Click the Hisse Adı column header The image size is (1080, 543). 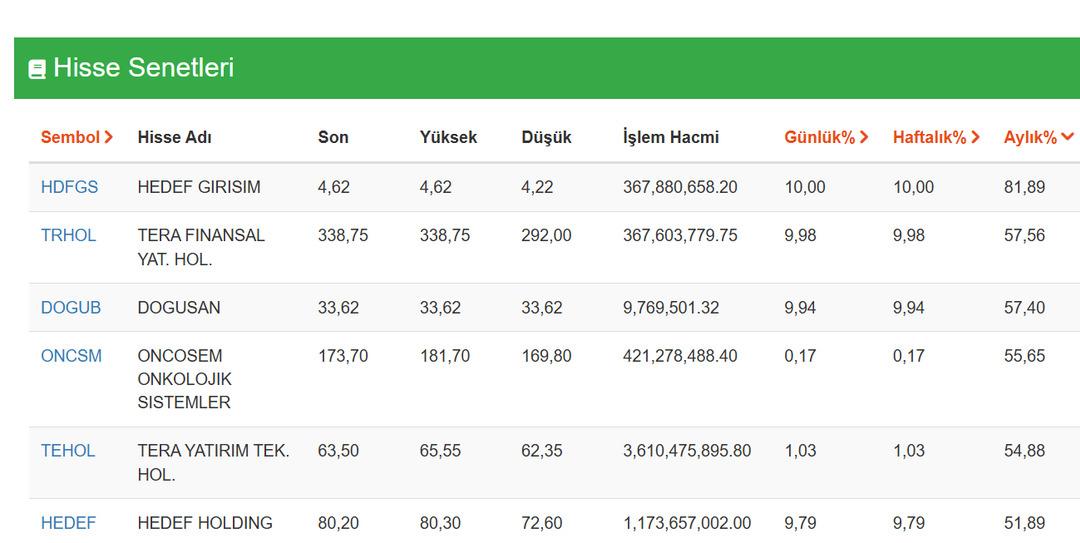[x=174, y=138]
